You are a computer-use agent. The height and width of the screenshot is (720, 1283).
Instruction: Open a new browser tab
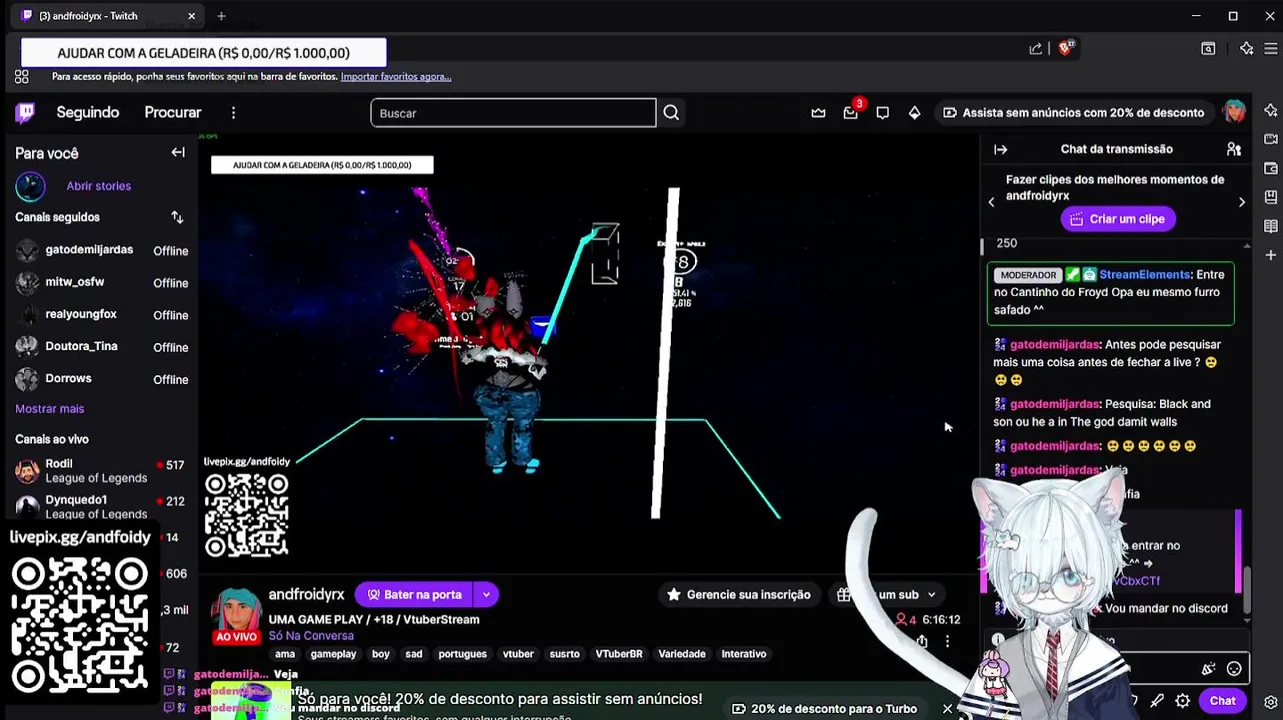pos(221,16)
